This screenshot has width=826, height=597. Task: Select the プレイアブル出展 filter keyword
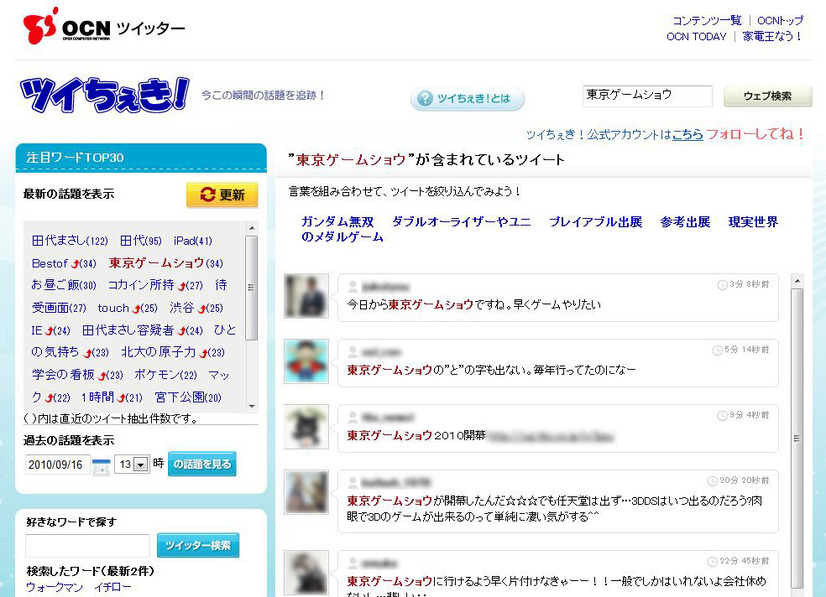coord(595,222)
